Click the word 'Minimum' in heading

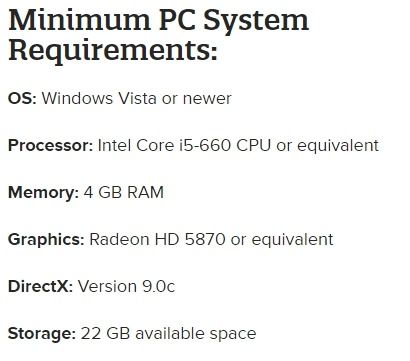click(x=80, y=20)
